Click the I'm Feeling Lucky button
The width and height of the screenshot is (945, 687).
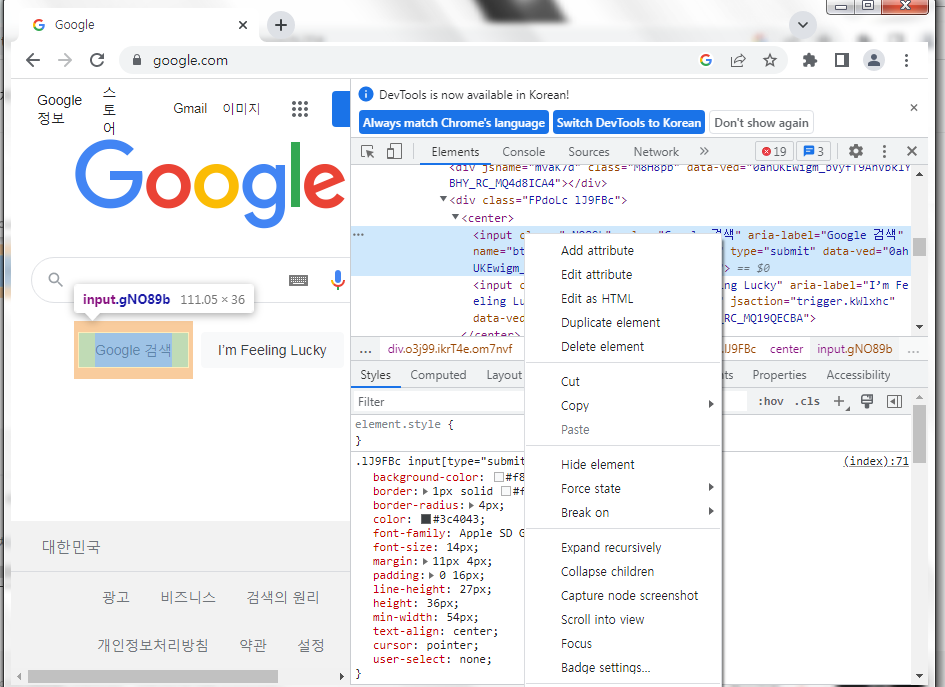click(271, 350)
